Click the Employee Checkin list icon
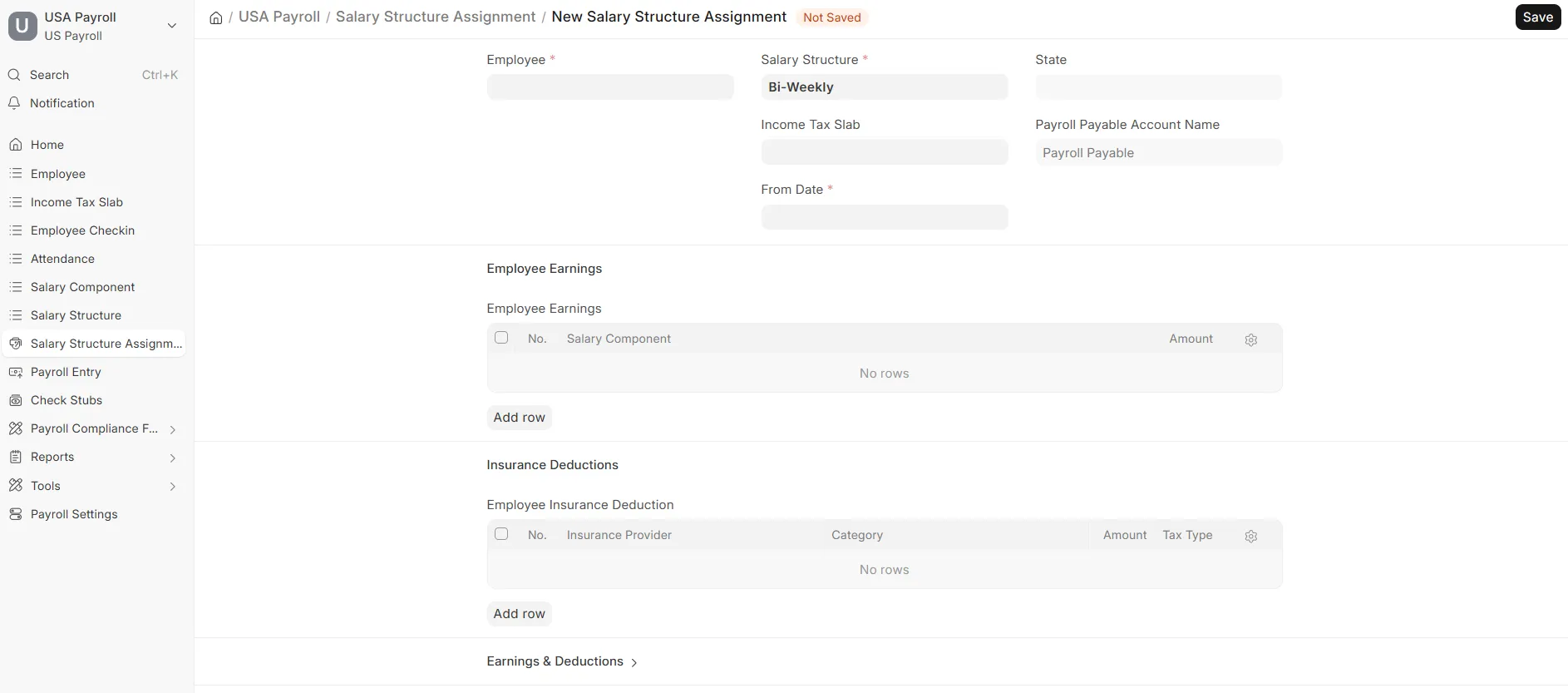The width and height of the screenshot is (1568, 693). [x=15, y=230]
